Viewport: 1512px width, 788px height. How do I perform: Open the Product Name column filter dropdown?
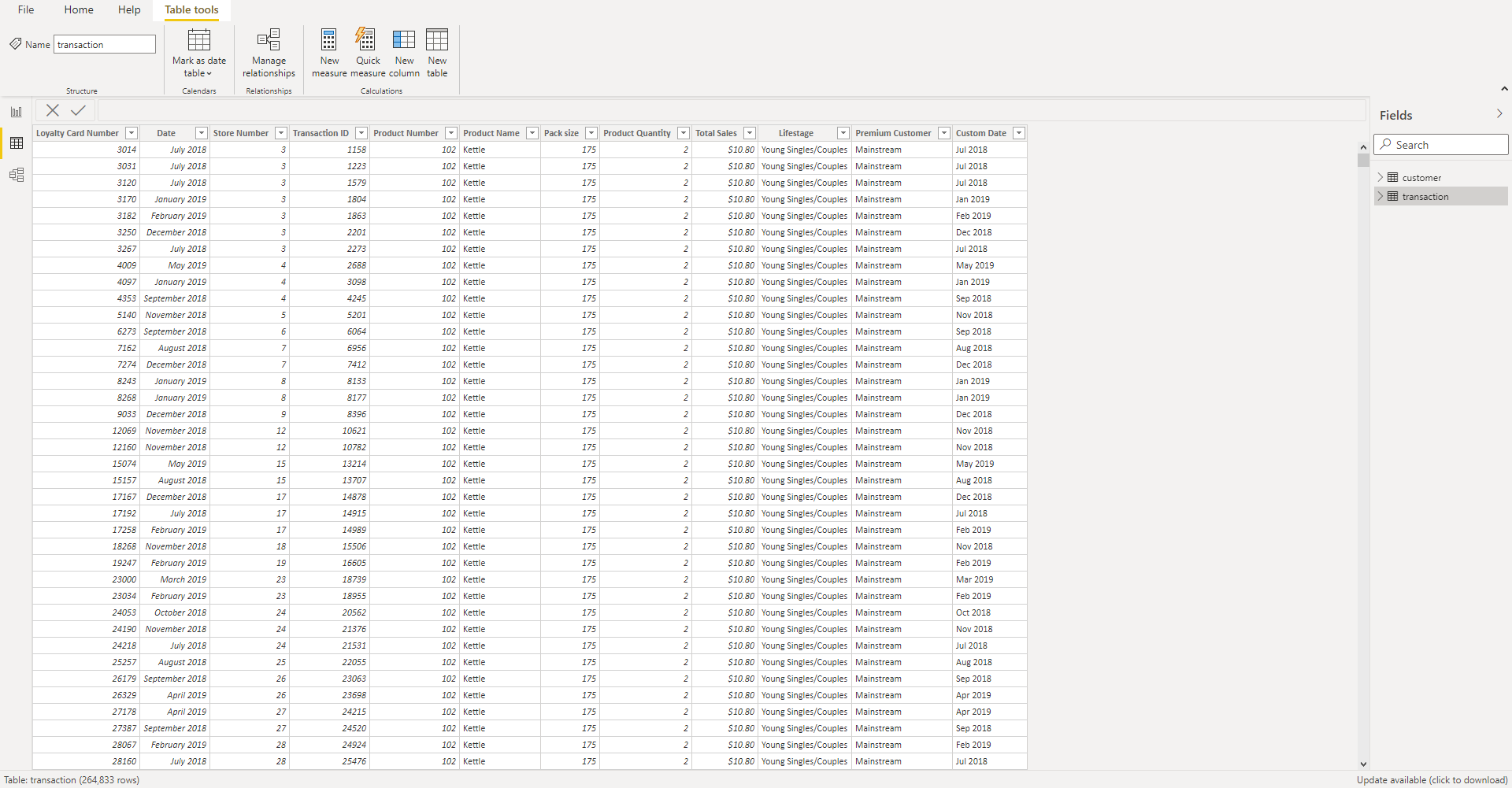(x=532, y=133)
